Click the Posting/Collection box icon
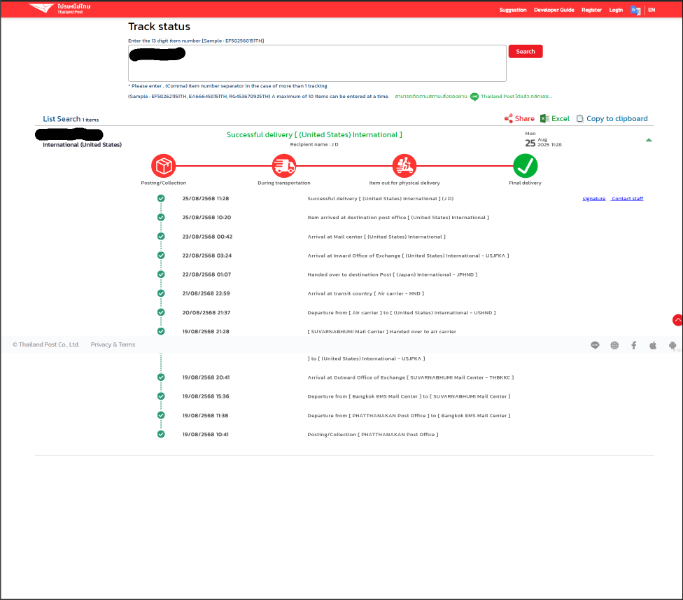 pos(163,166)
